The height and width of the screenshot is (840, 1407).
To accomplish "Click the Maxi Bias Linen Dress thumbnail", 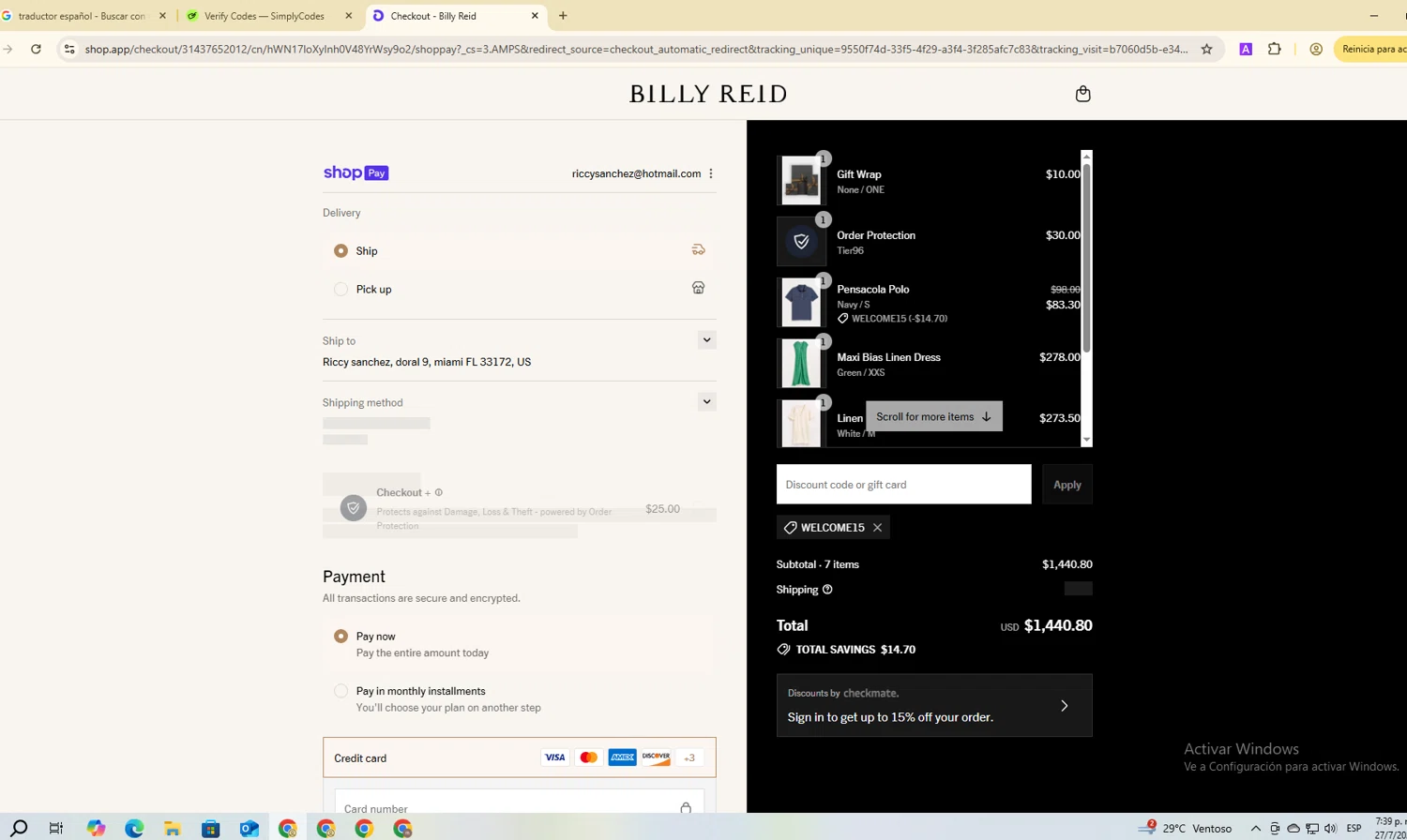I will 801,363.
